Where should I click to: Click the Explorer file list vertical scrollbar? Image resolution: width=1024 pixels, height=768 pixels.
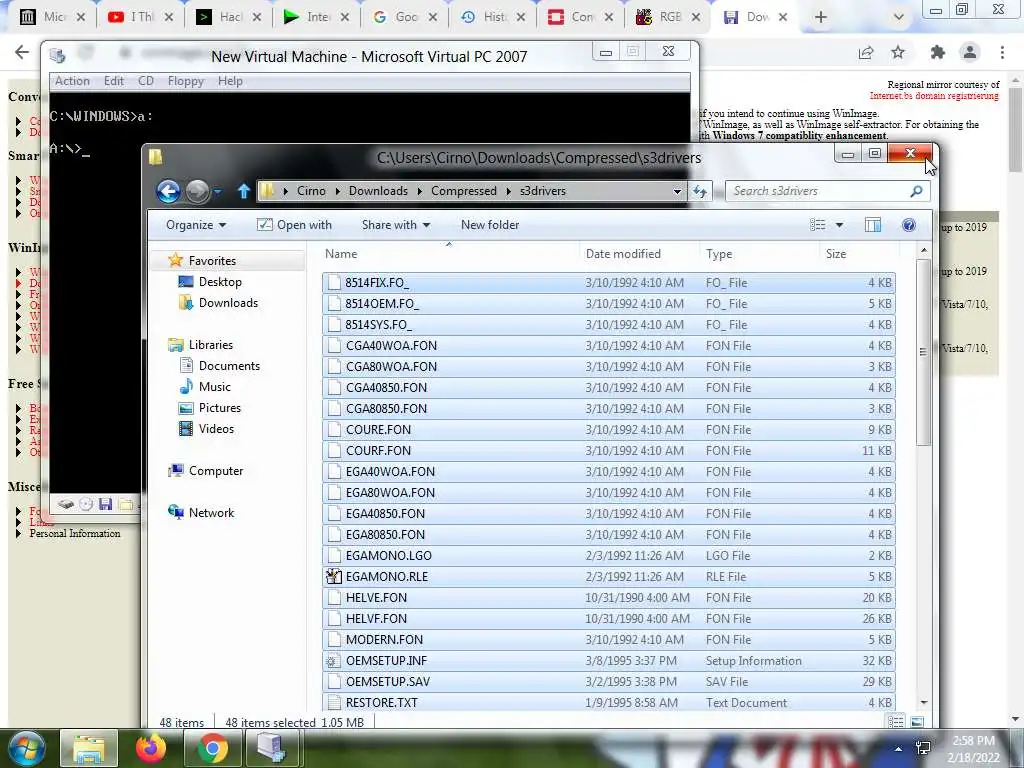coord(923,353)
